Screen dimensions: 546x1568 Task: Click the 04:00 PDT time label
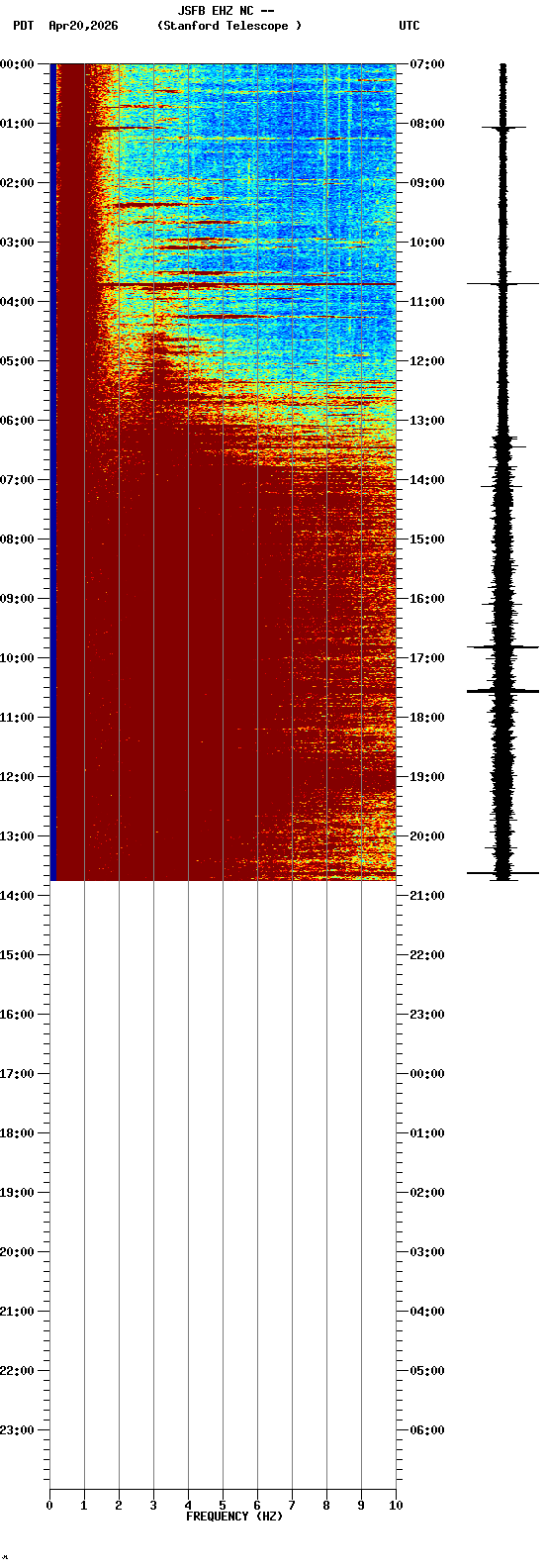(17, 302)
